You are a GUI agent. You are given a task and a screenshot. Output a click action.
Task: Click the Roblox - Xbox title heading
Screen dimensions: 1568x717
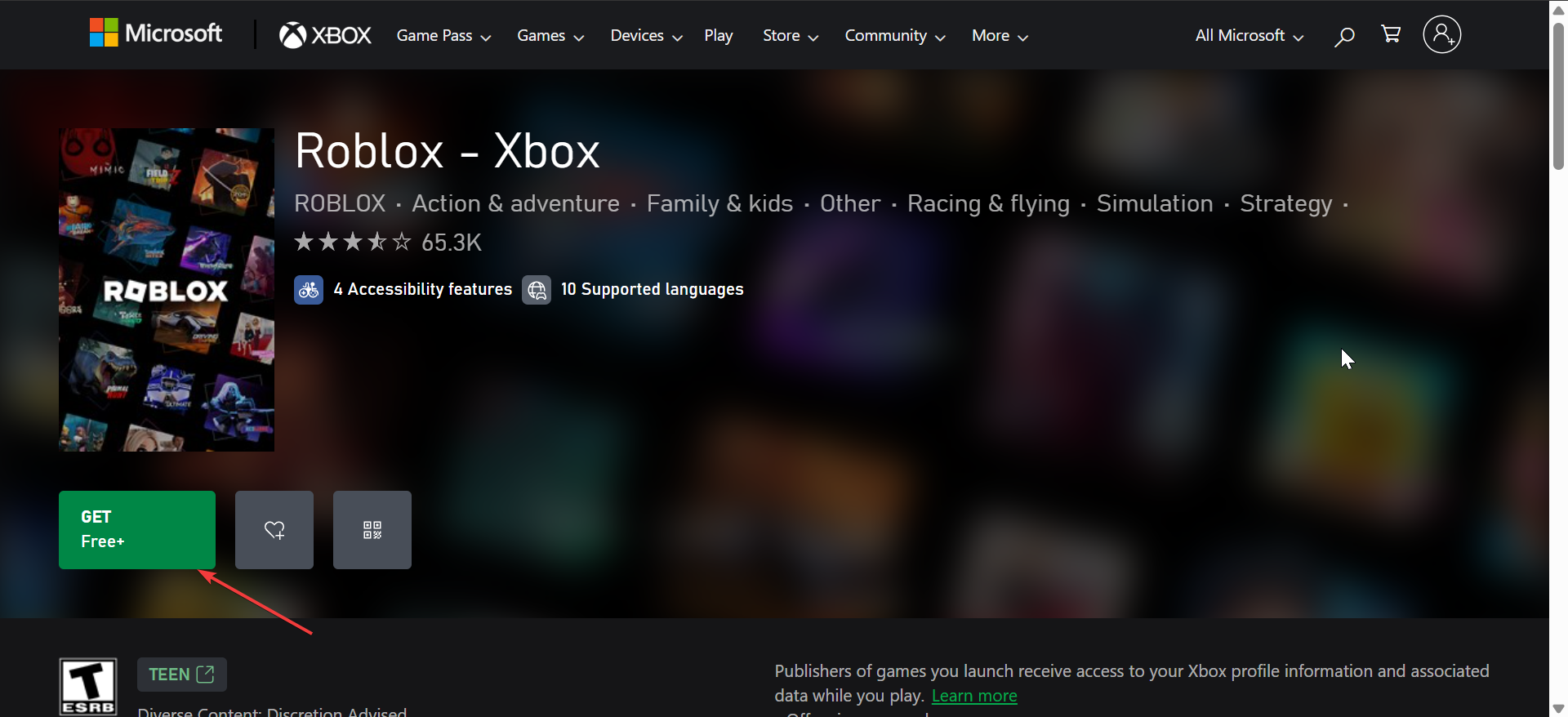(x=448, y=151)
